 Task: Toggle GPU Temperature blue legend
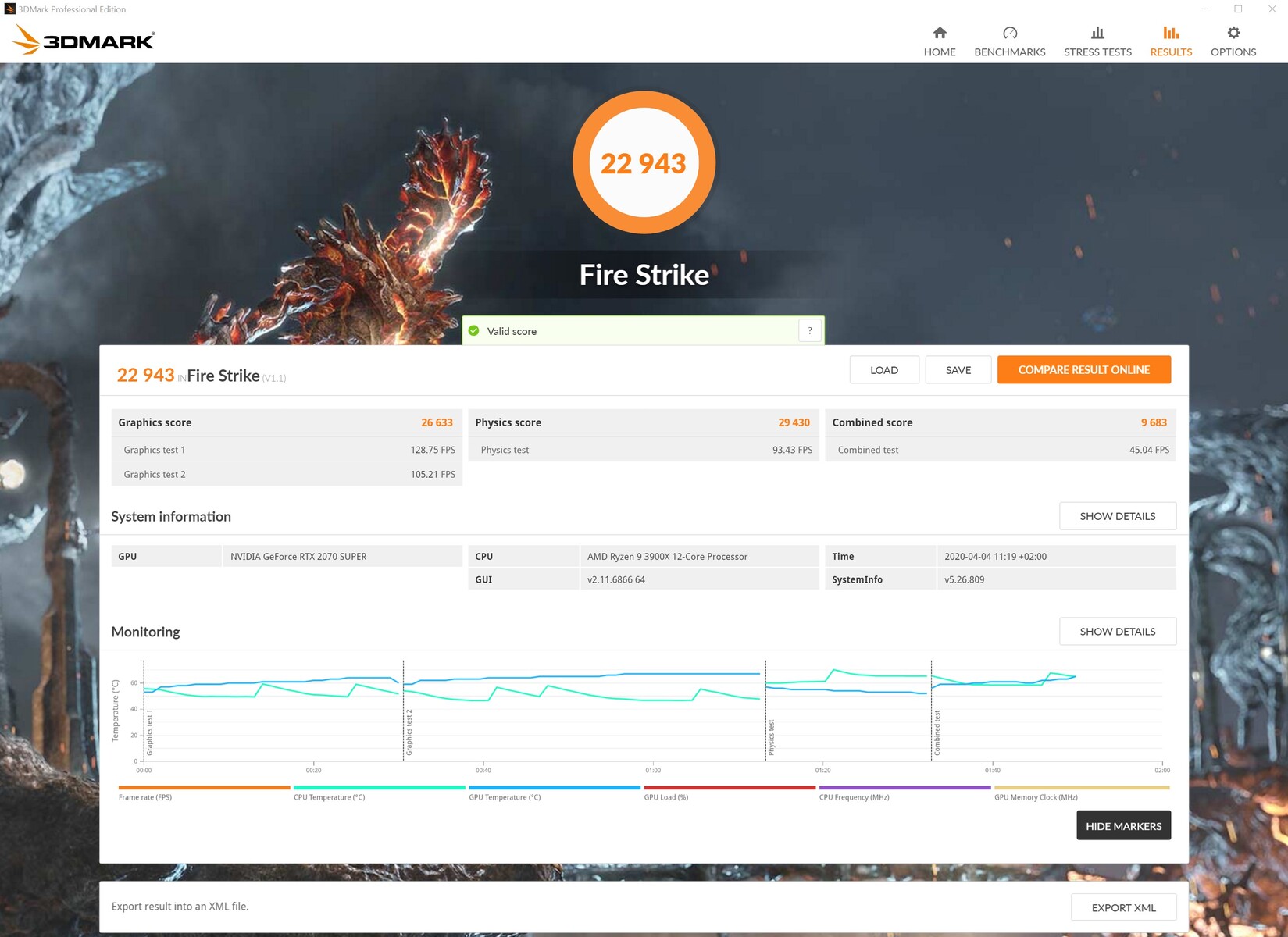(x=555, y=793)
